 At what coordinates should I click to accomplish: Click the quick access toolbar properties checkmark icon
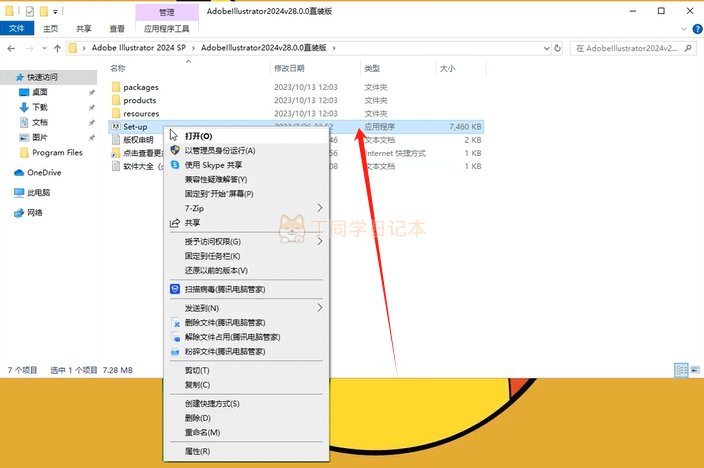[30, 11]
